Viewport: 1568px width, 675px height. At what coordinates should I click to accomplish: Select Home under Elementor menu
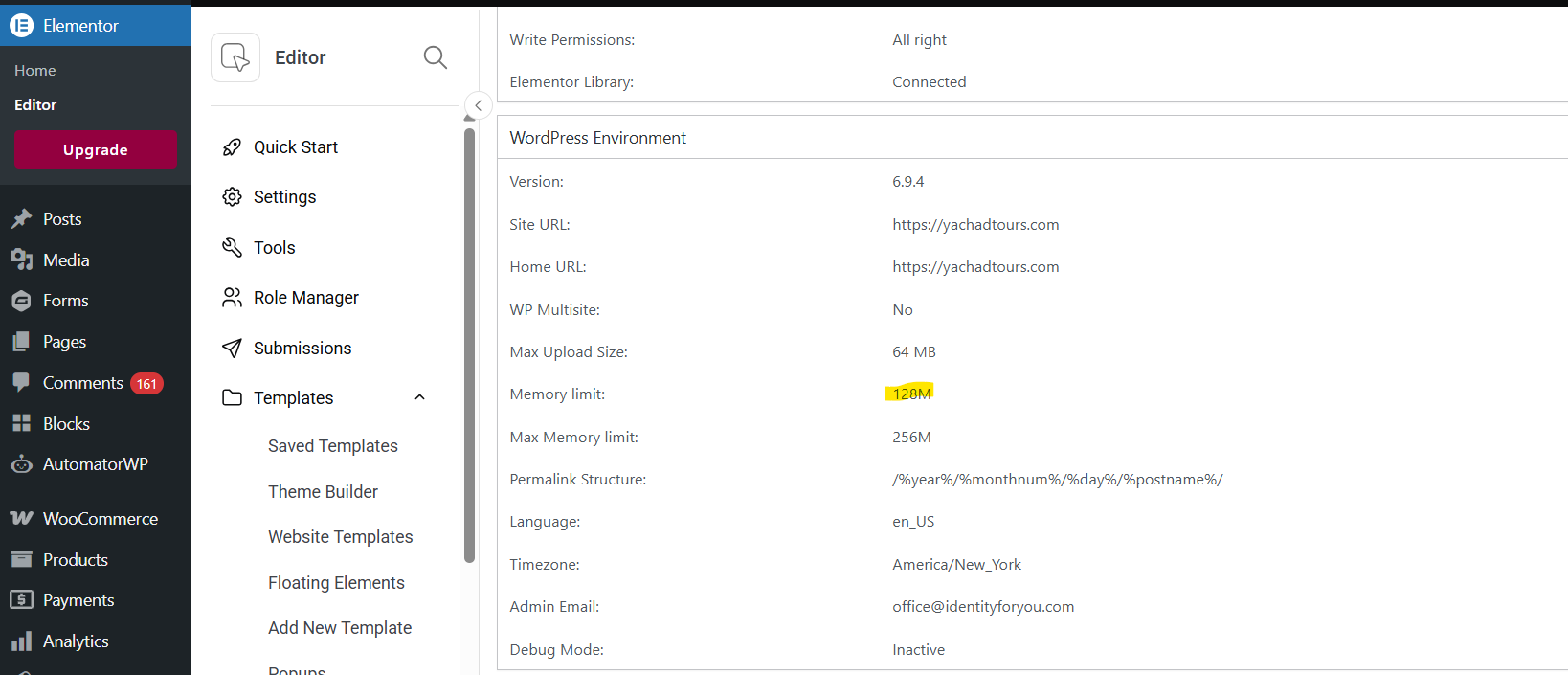(x=35, y=71)
